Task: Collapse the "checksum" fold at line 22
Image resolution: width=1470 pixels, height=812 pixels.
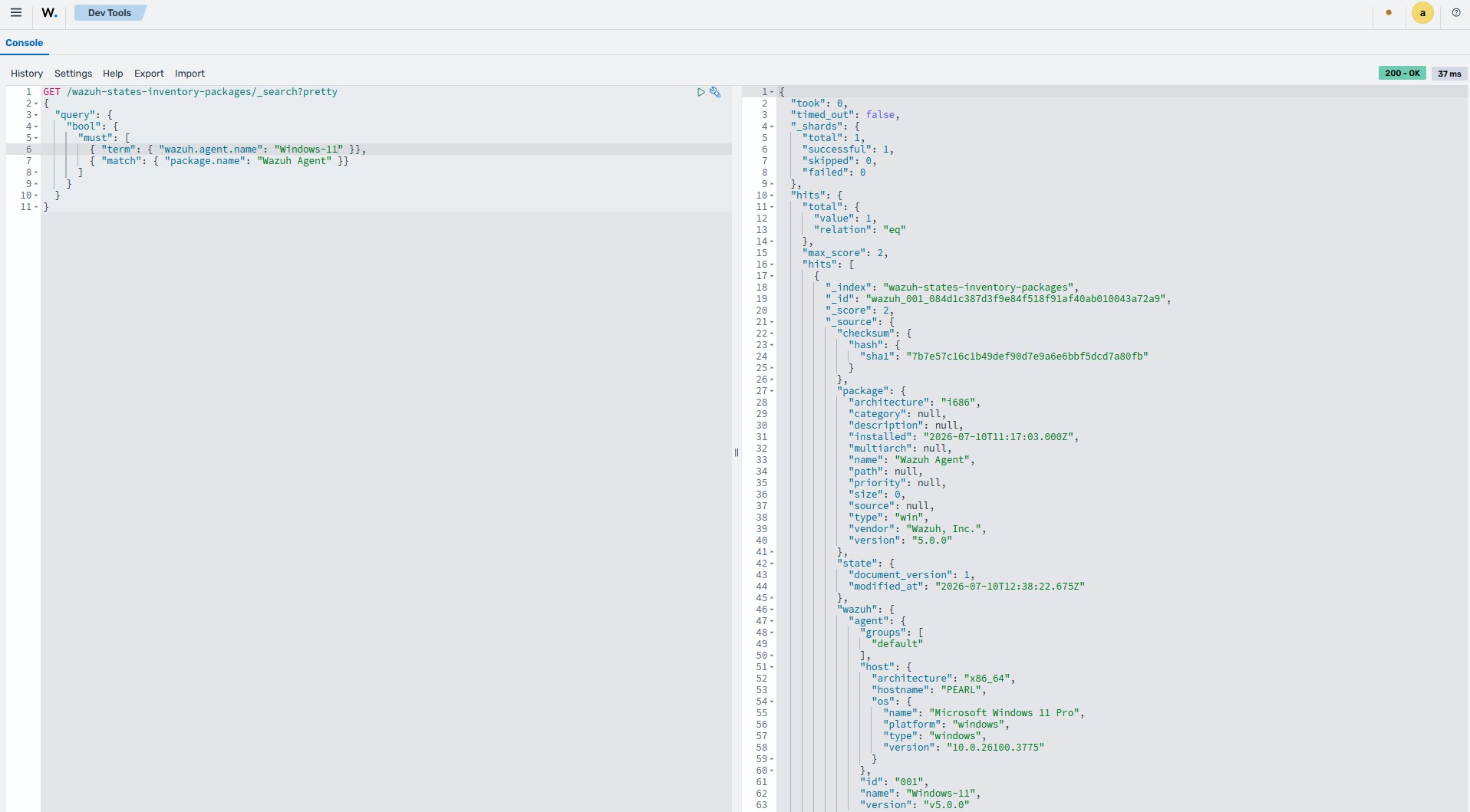Action: 772,334
